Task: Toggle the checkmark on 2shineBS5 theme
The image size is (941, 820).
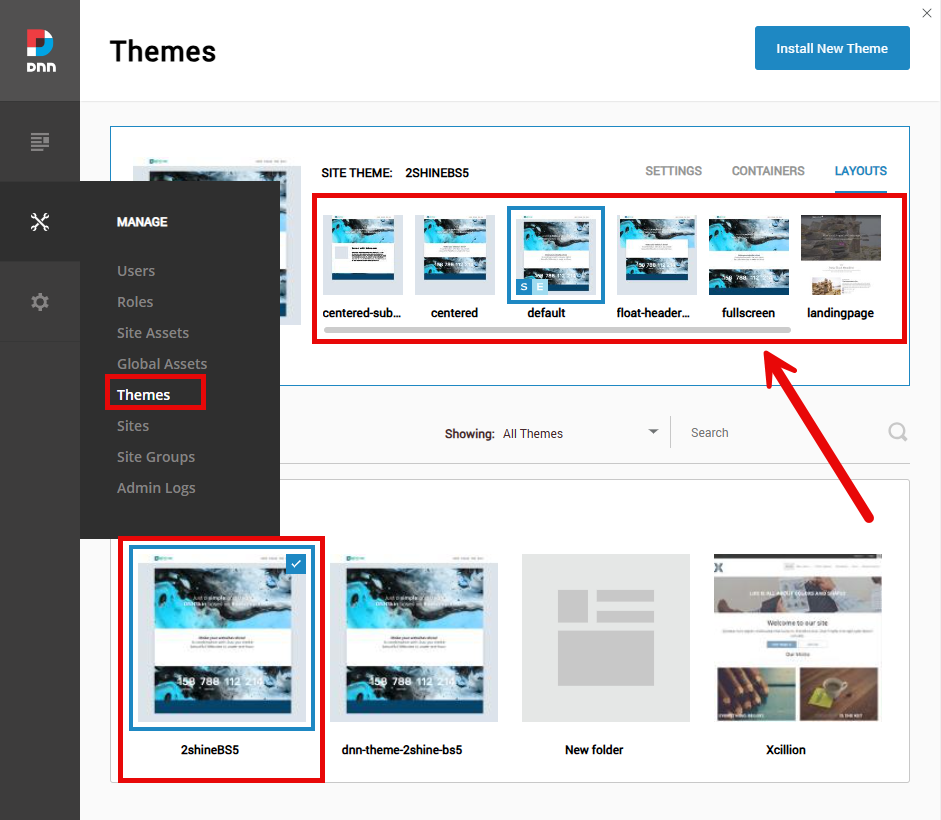Action: pos(296,564)
